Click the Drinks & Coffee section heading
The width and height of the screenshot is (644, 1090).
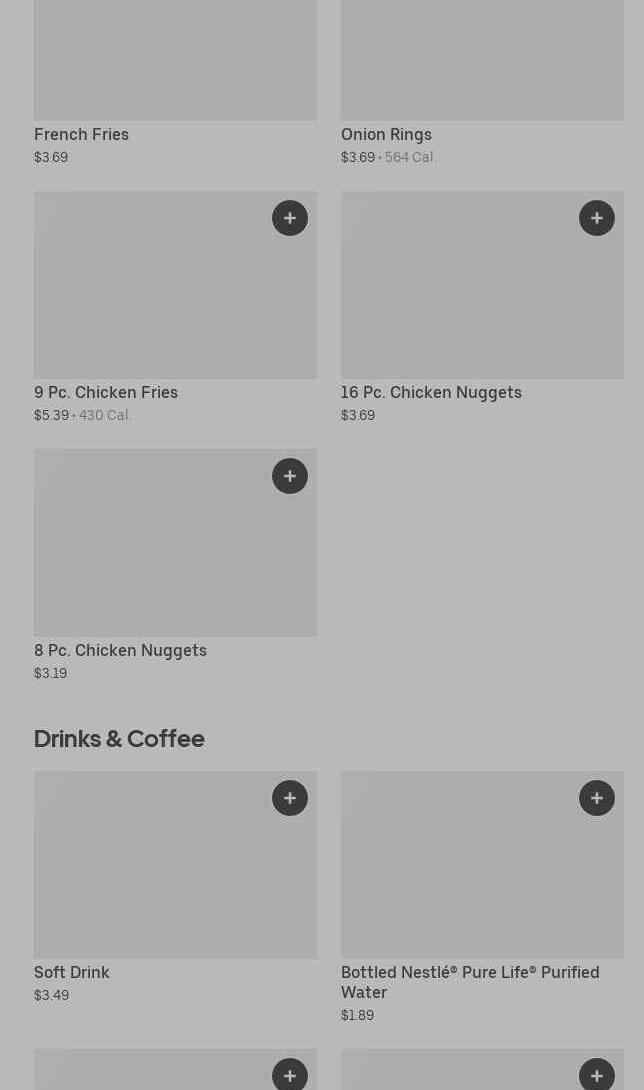(119, 738)
